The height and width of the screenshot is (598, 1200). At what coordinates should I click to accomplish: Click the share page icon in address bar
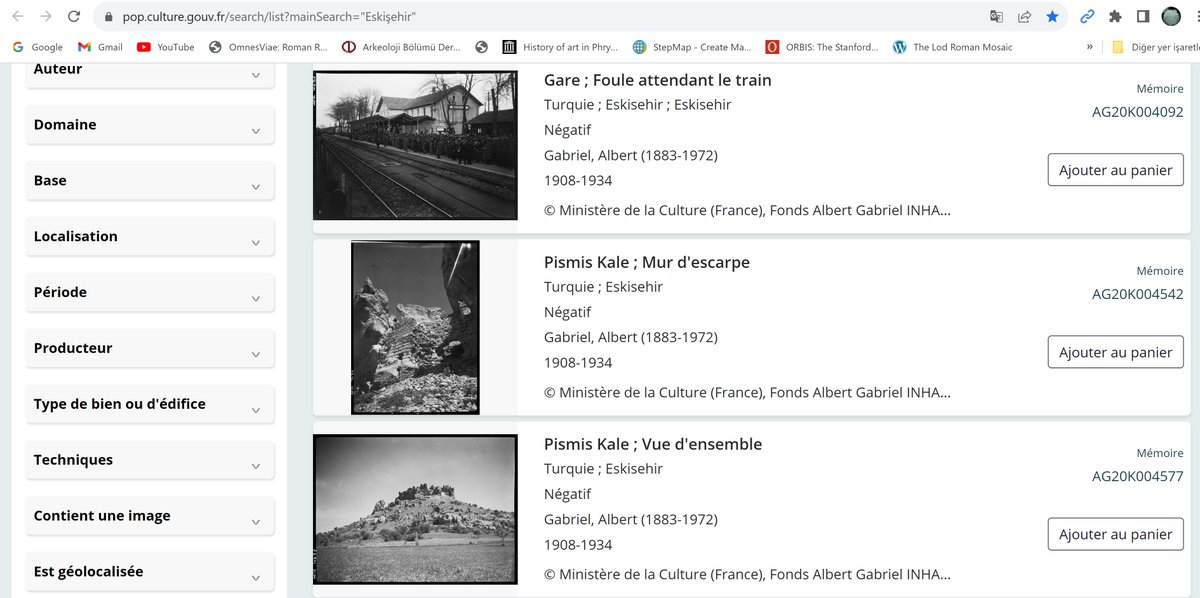(x=1024, y=17)
